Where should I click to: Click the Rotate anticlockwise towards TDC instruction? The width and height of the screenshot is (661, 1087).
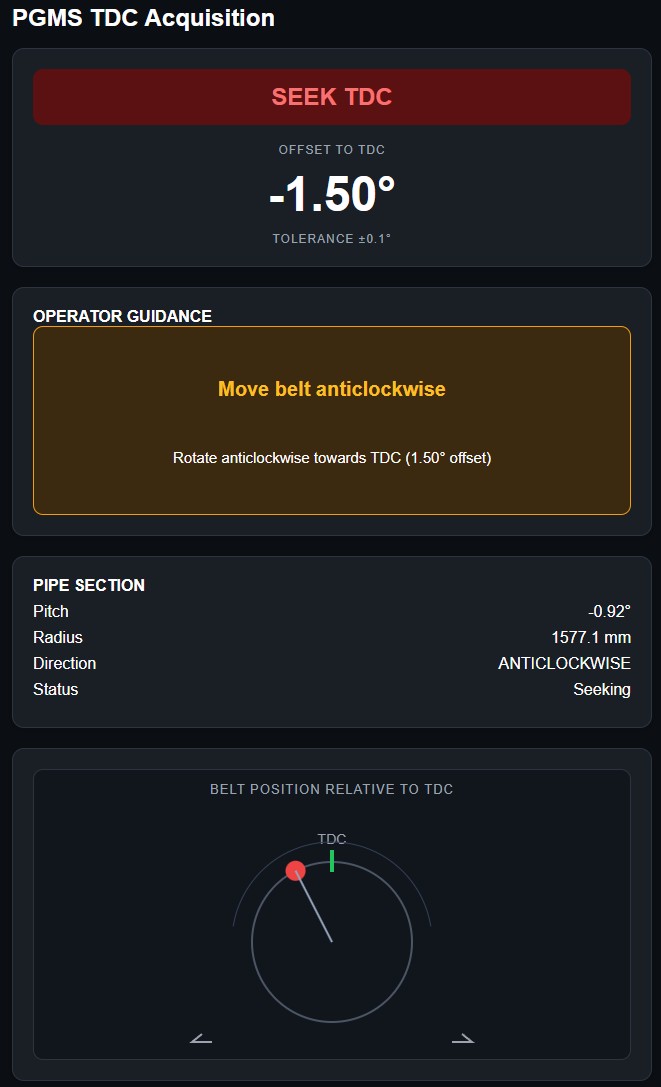click(x=332, y=458)
